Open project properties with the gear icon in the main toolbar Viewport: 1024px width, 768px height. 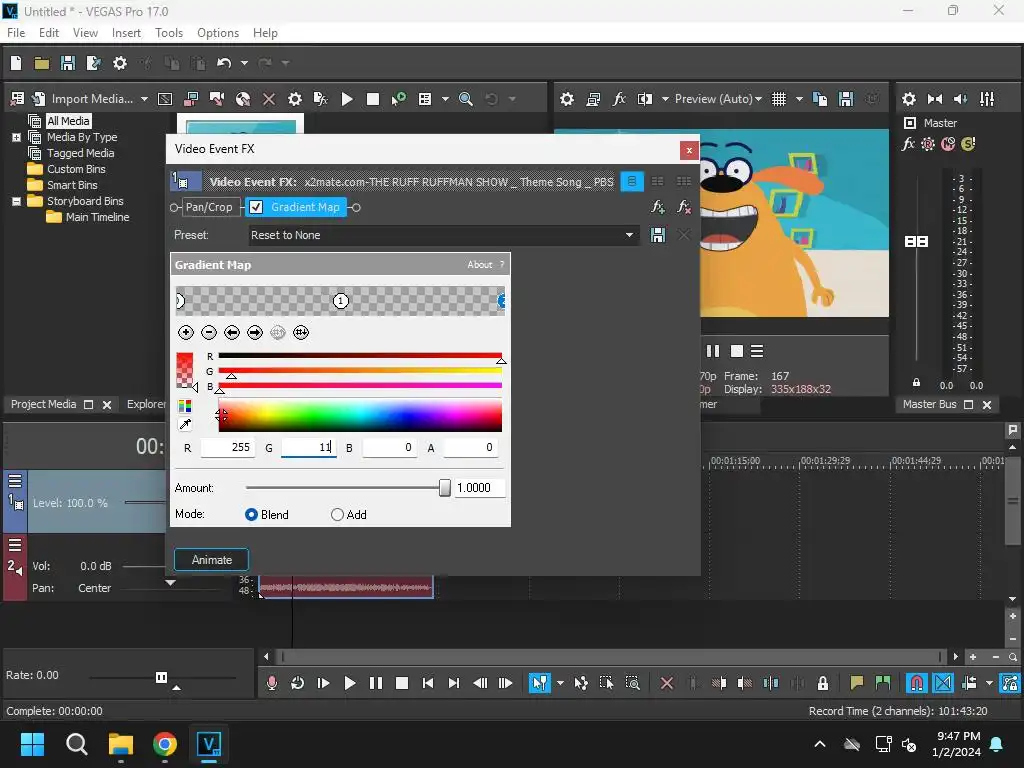coord(120,63)
